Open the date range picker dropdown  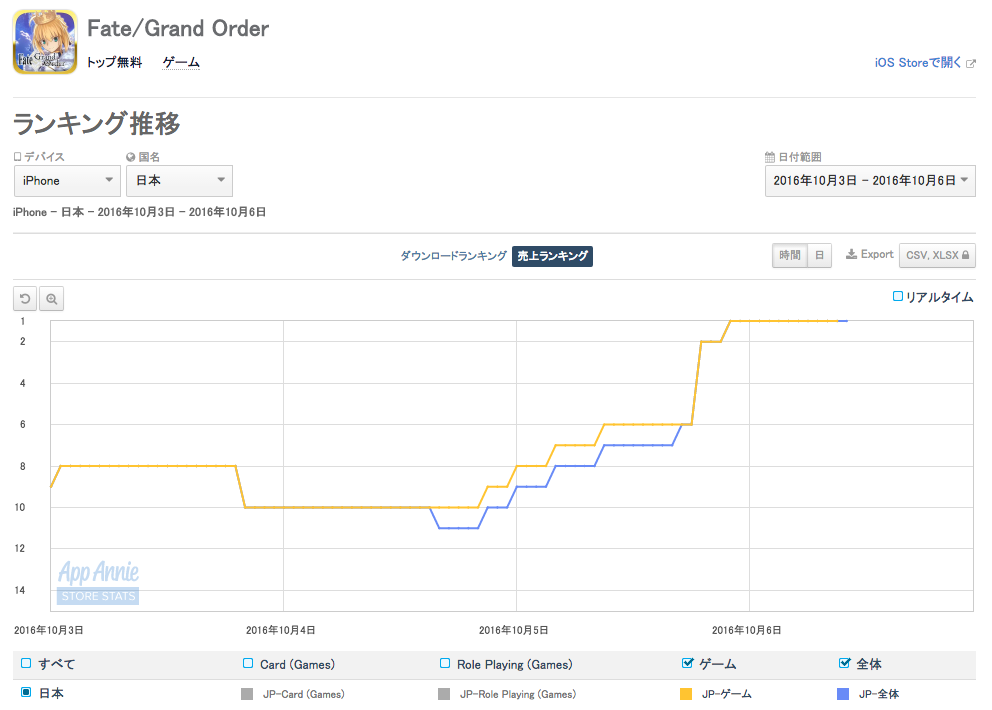(870, 181)
